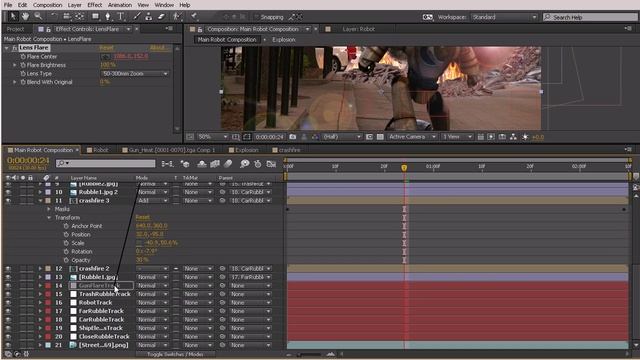Expand the Flare Brightness property
Screen dimensions: 640x360
[x=15, y=65]
